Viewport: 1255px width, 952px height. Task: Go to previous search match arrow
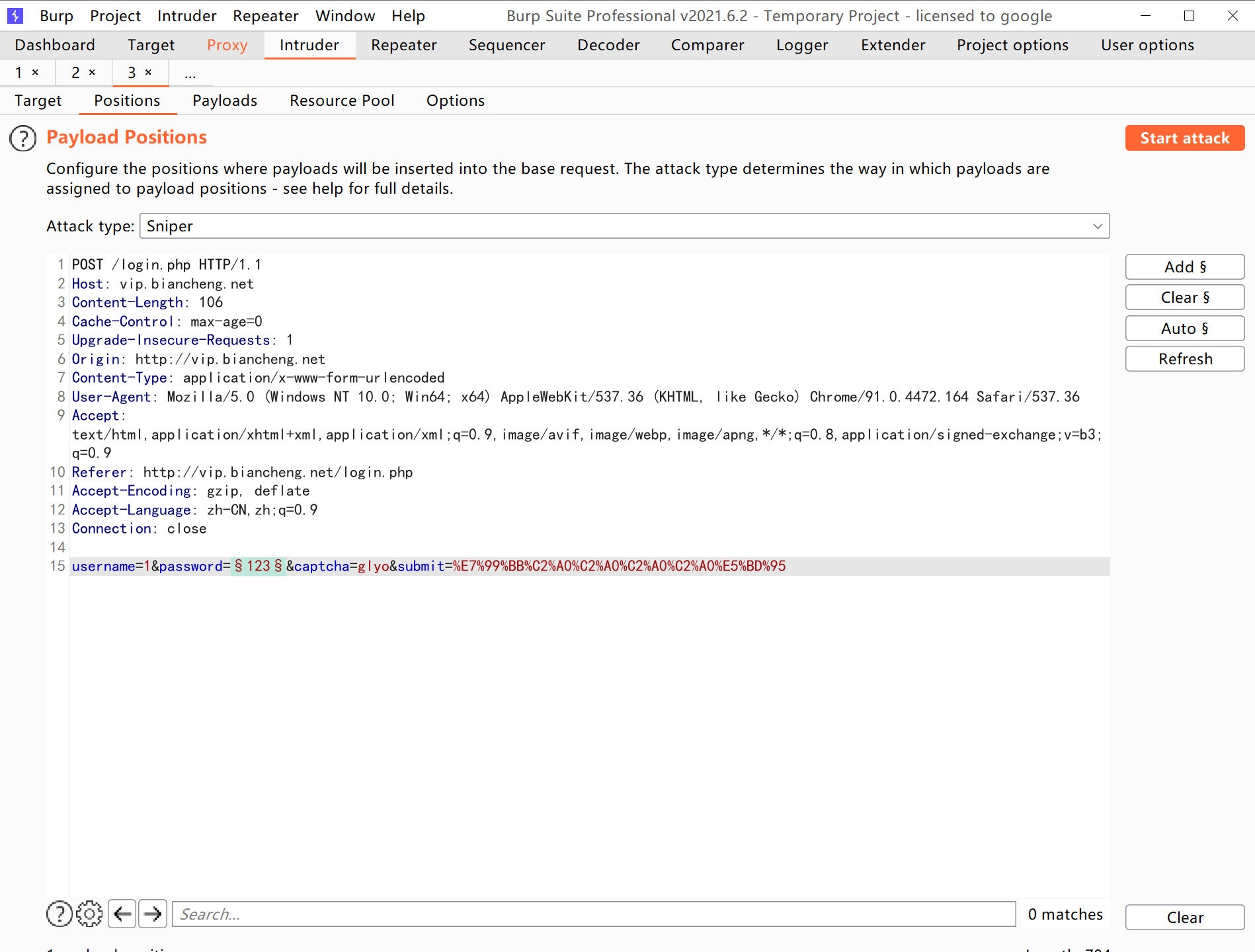tap(122, 914)
